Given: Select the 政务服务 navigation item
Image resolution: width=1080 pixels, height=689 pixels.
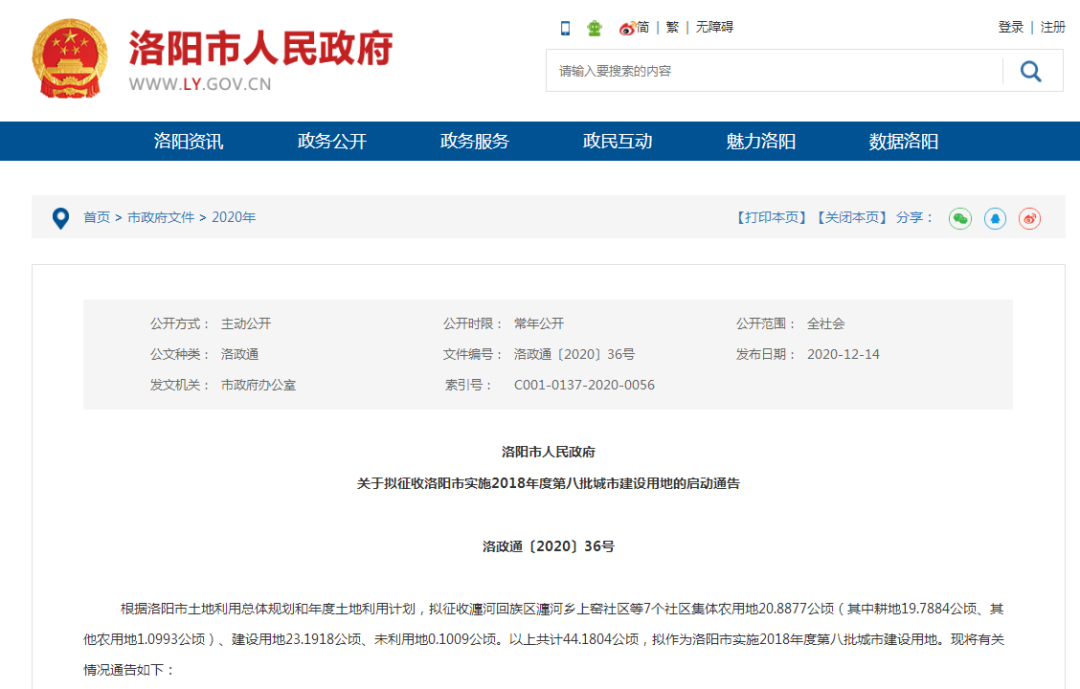Looking at the screenshot, I should (x=474, y=141).
